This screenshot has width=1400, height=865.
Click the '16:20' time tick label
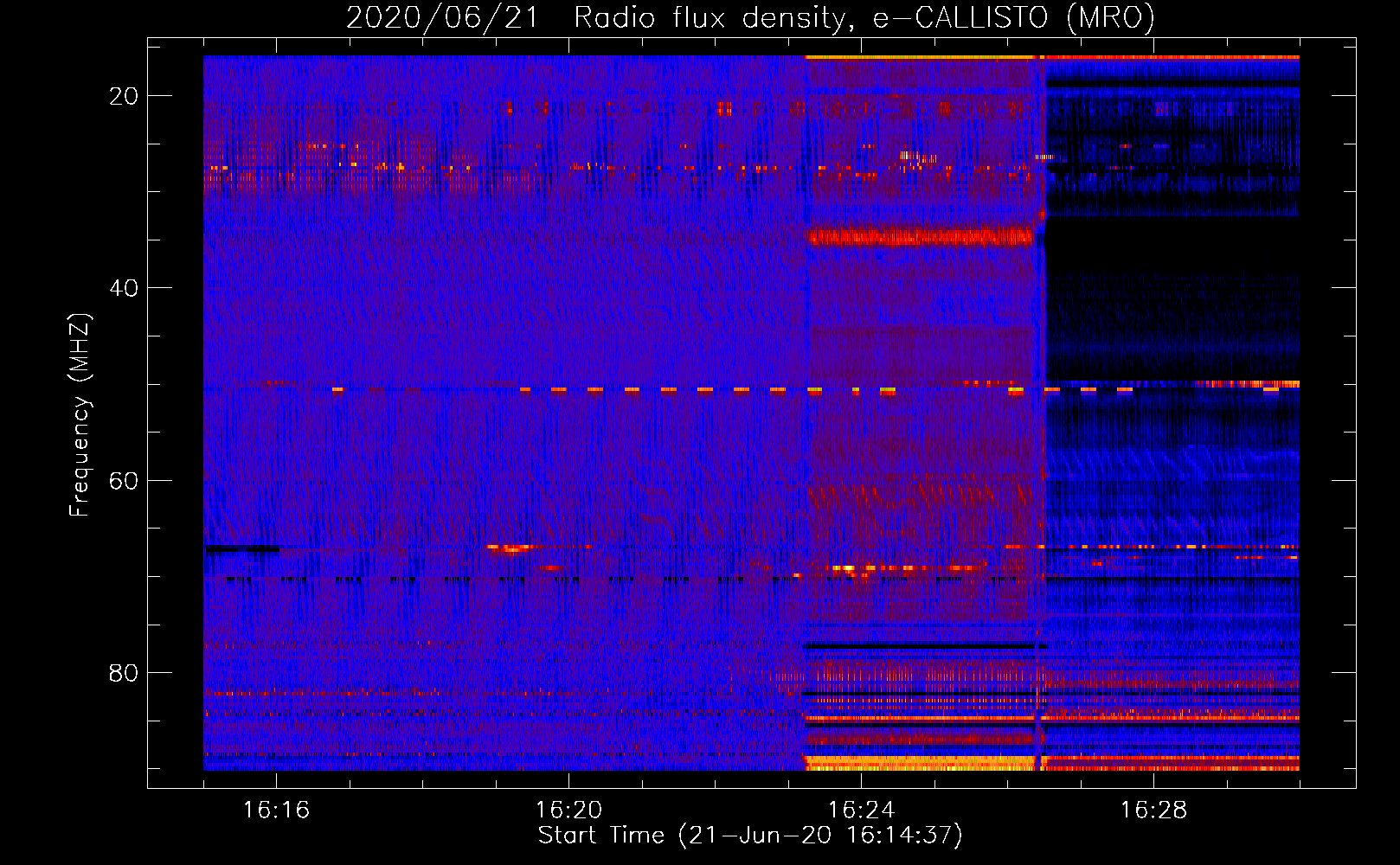coord(569,811)
